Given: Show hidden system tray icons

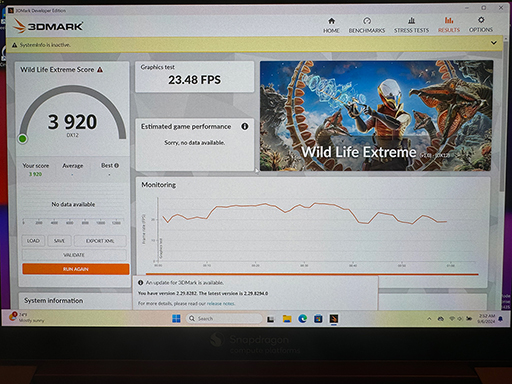Looking at the screenshot, I should pyautogui.click(x=429, y=319).
